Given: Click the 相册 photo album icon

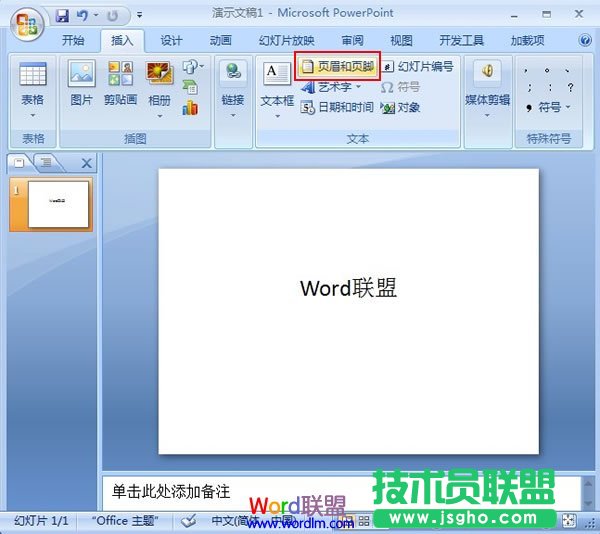Looking at the screenshot, I should click(x=159, y=73).
